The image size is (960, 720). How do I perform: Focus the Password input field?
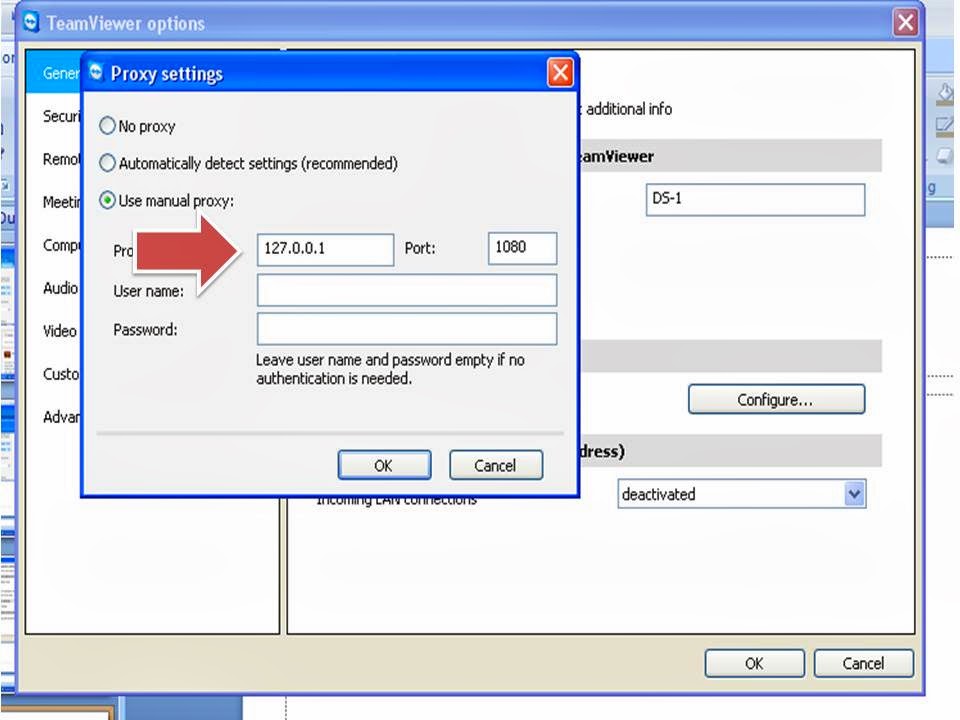(407, 329)
